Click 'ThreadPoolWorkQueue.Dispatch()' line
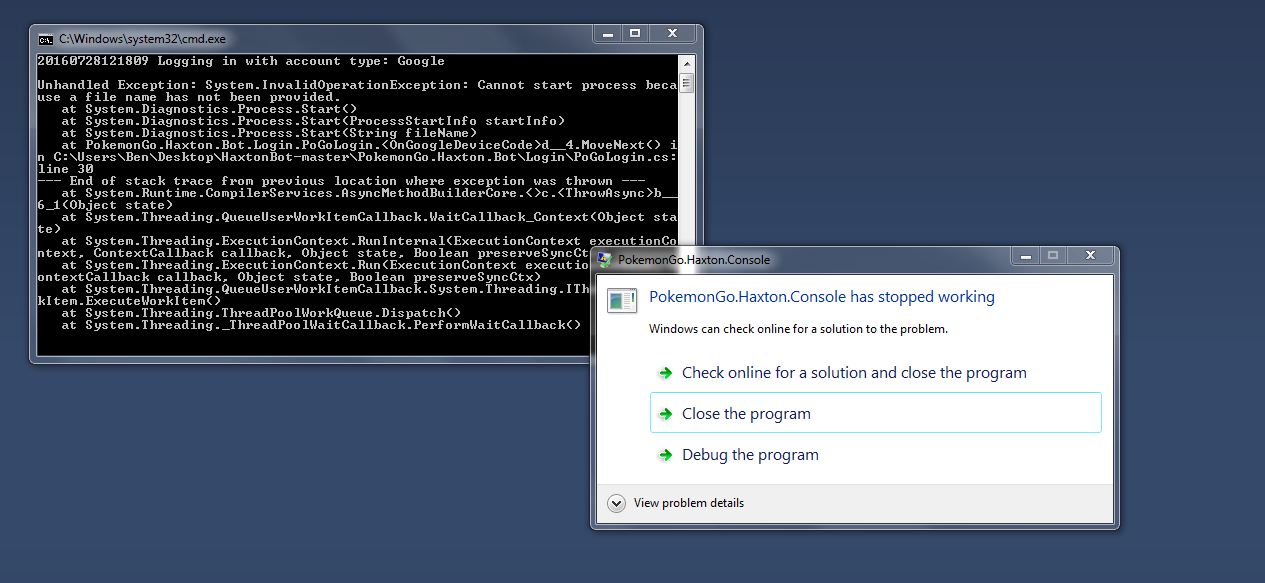Viewport: 1265px width, 583px height. pos(261,313)
